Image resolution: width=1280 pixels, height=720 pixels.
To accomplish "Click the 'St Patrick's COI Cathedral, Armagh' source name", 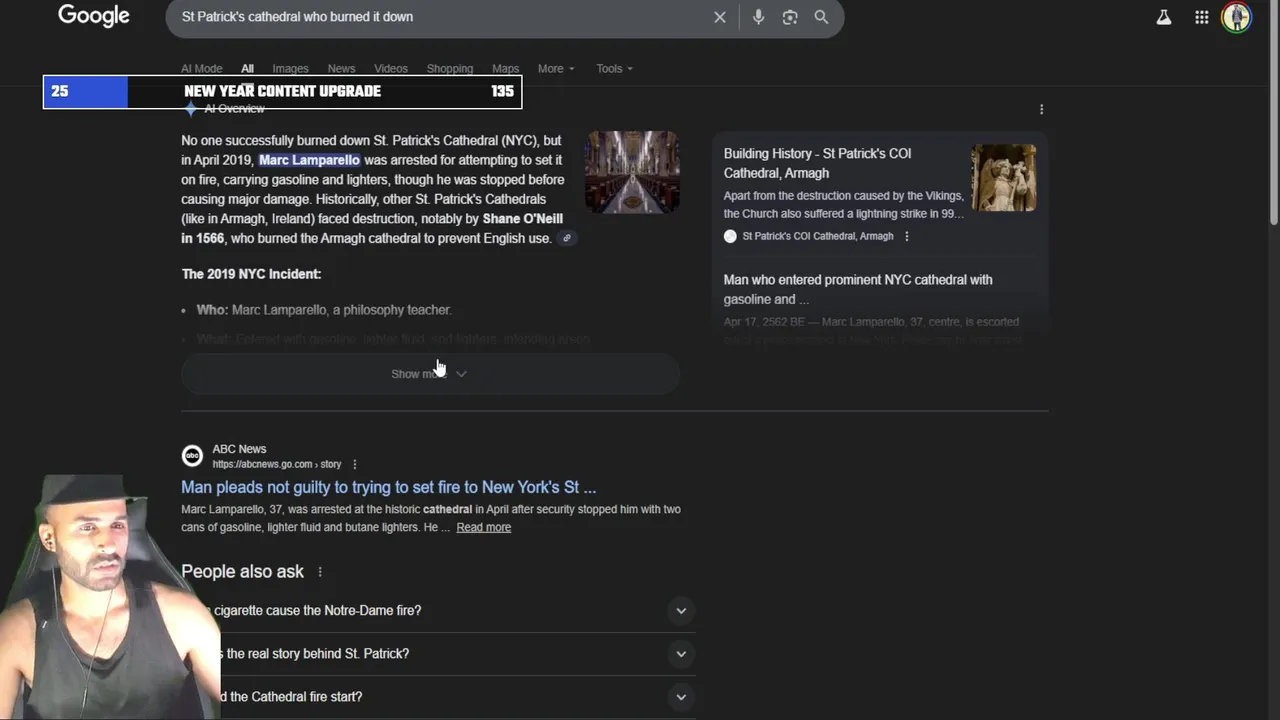I will (x=818, y=236).
